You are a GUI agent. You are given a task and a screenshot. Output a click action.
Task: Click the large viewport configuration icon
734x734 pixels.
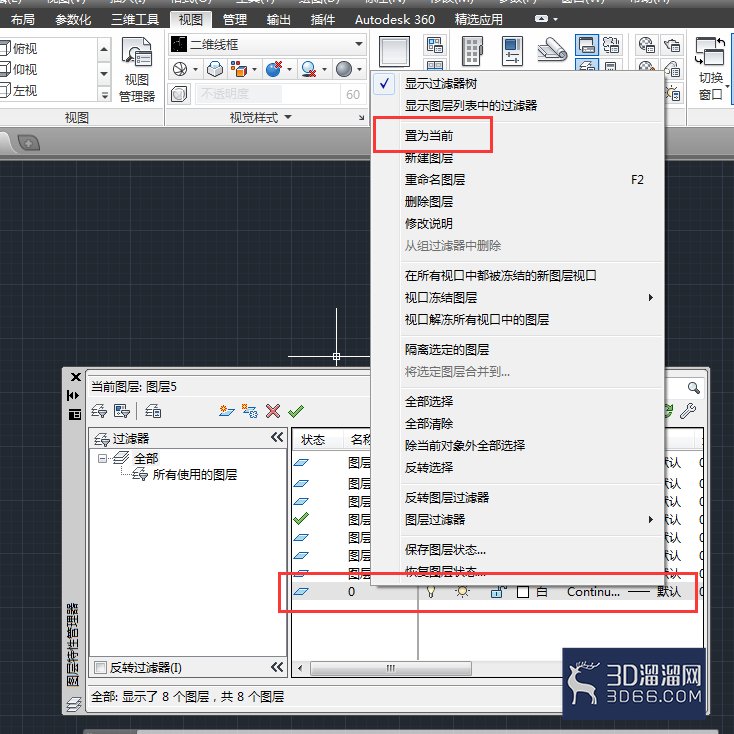coord(394,51)
